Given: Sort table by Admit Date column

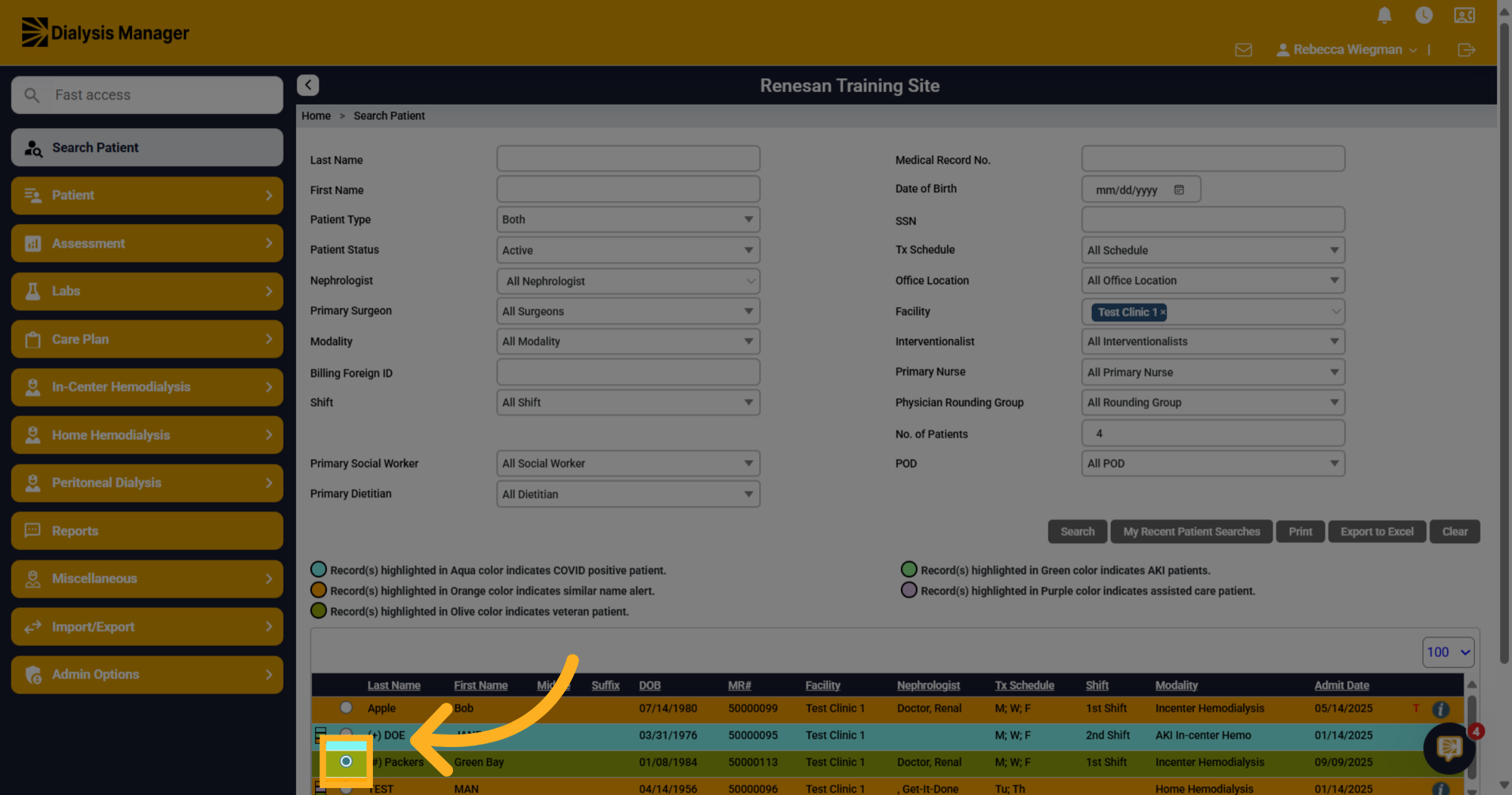Looking at the screenshot, I should click(x=1341, y=685).
